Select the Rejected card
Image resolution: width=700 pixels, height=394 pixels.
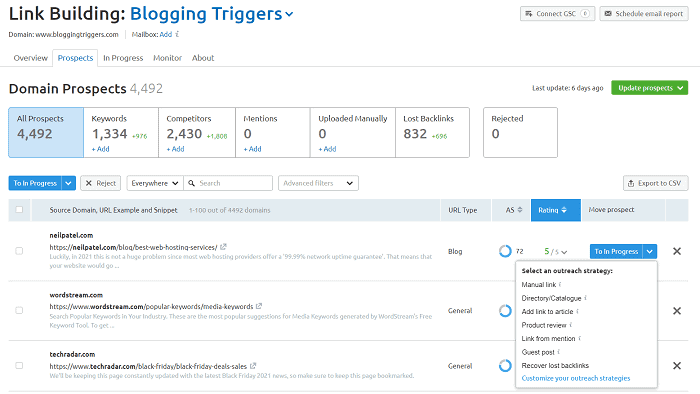(520, 132)
